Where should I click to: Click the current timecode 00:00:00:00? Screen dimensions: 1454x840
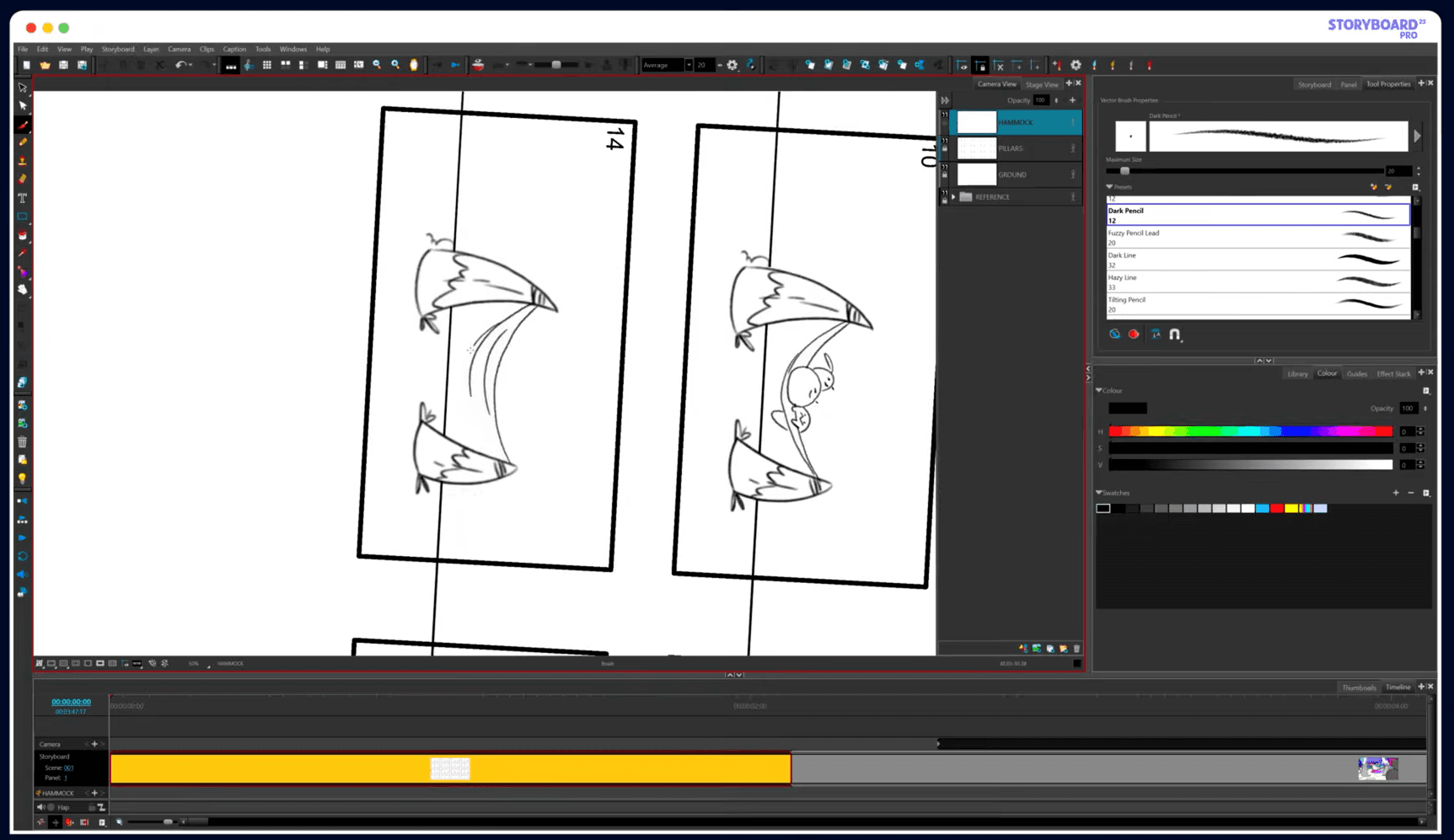pos(71,702)
